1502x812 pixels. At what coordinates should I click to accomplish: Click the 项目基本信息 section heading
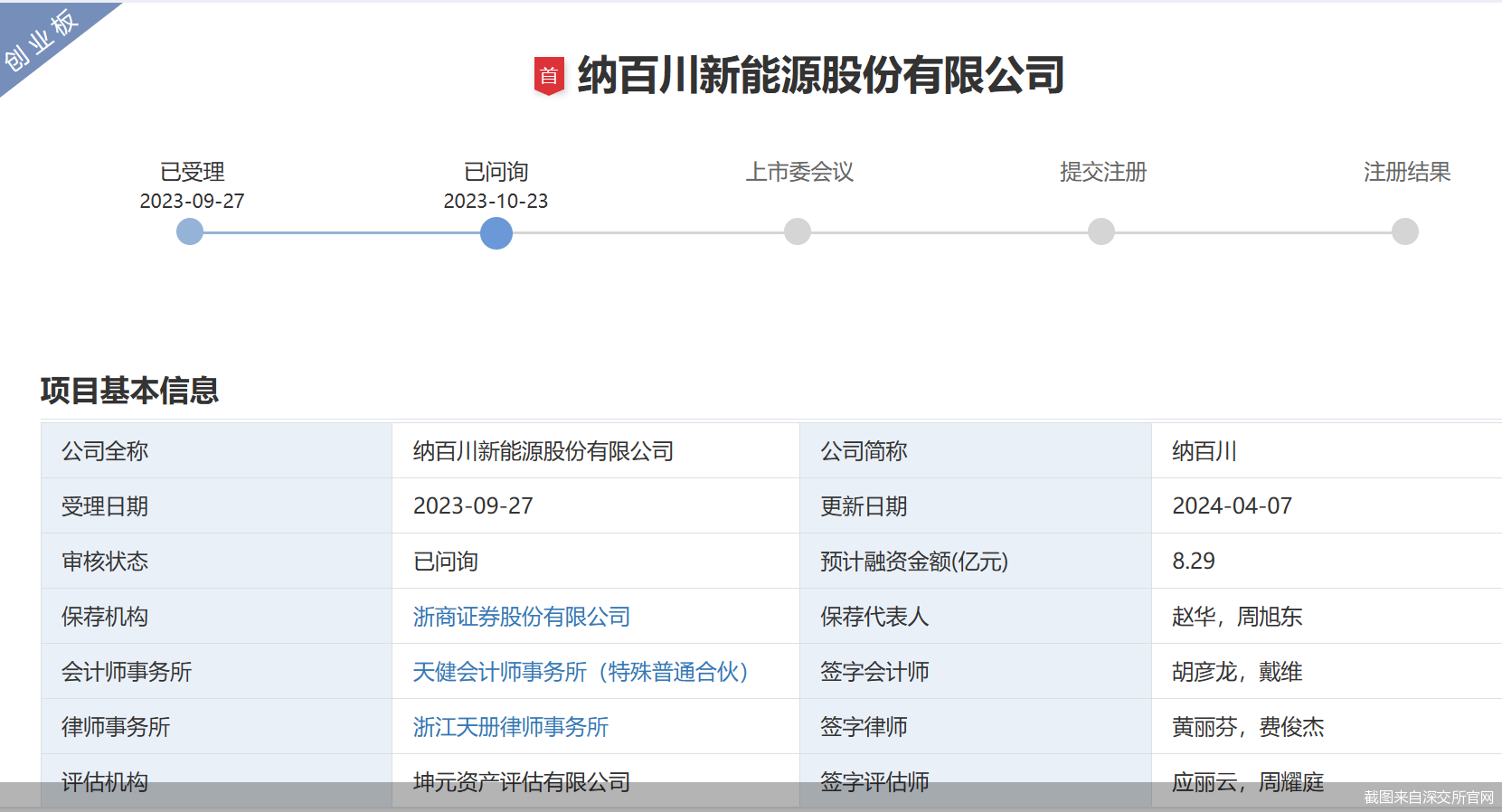click(x=129, y=391)
